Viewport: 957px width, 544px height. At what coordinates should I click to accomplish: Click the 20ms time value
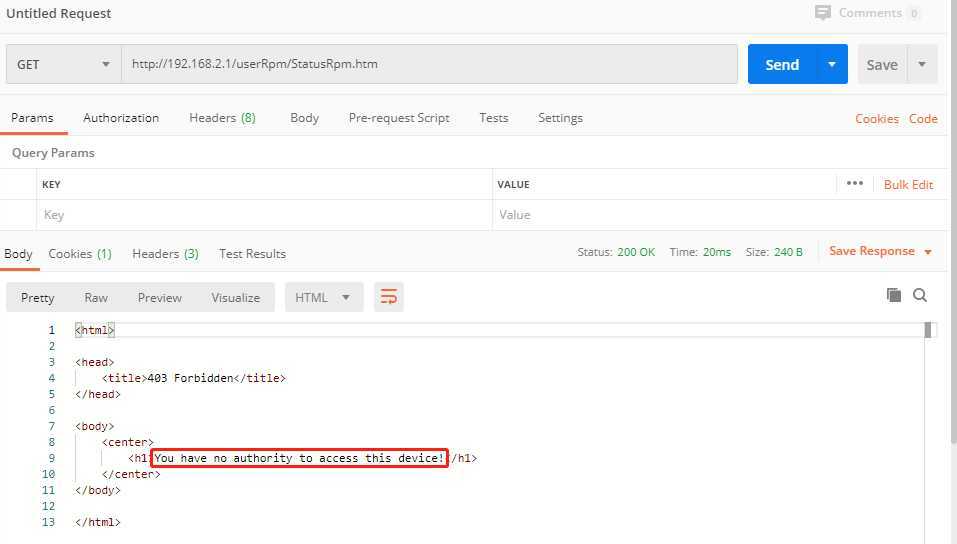[x=717, y=252]
